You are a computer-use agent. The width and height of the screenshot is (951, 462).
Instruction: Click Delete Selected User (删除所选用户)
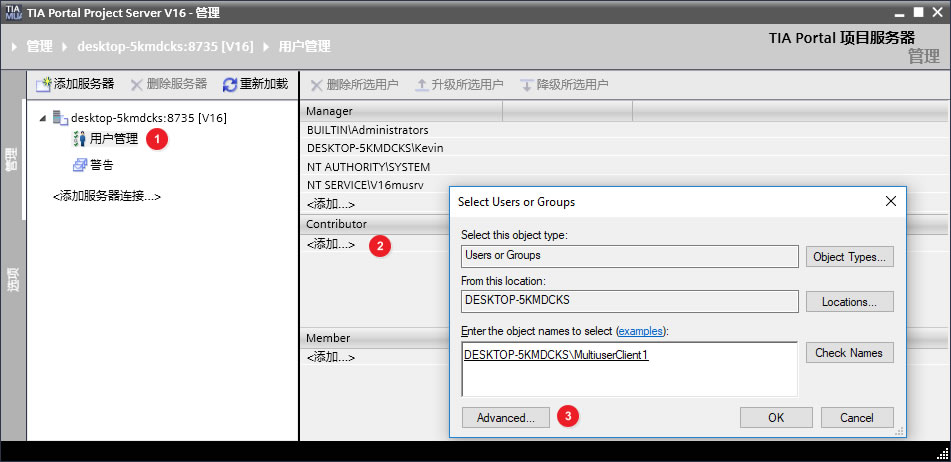(354, 85)
